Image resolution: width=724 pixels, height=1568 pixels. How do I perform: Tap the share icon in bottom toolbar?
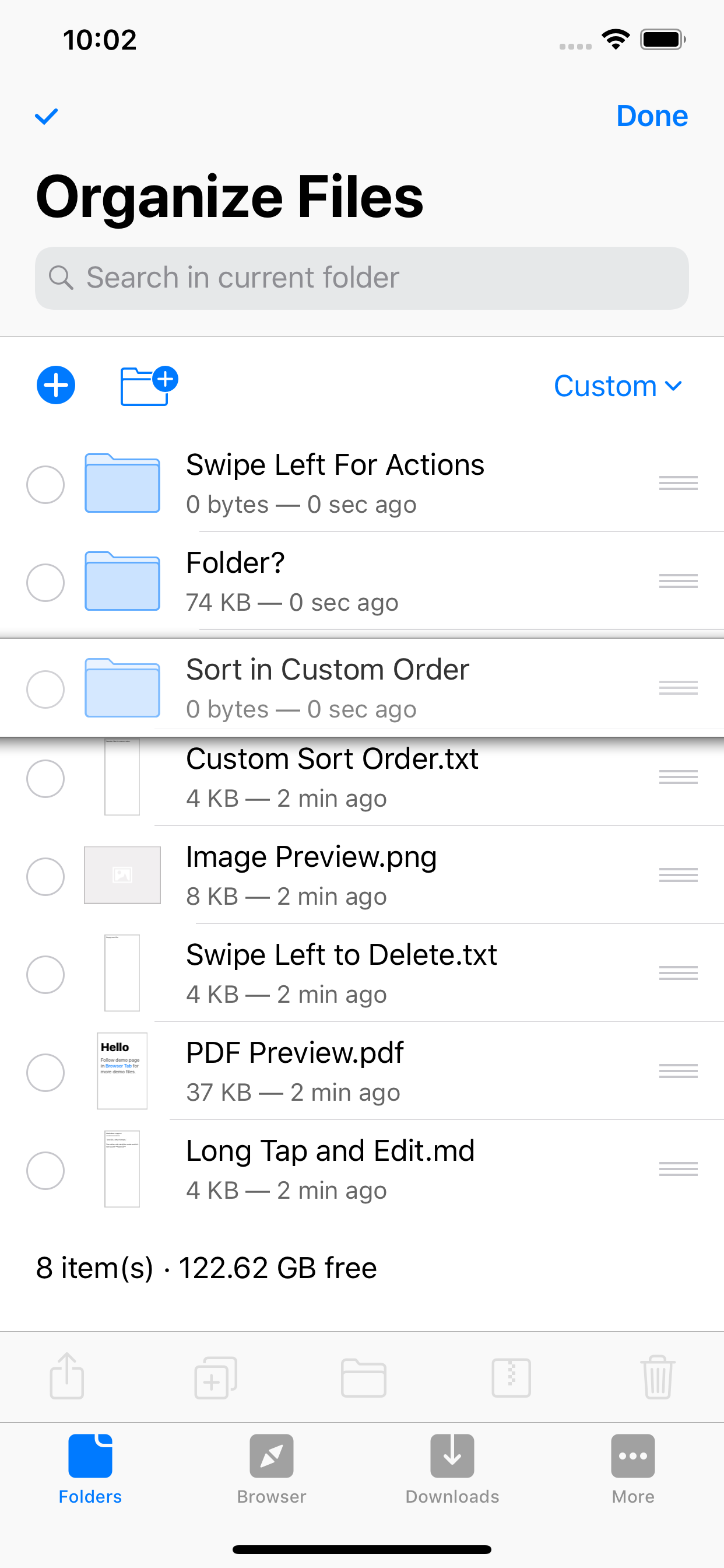pyautogui.click(x=67, y=1376)
